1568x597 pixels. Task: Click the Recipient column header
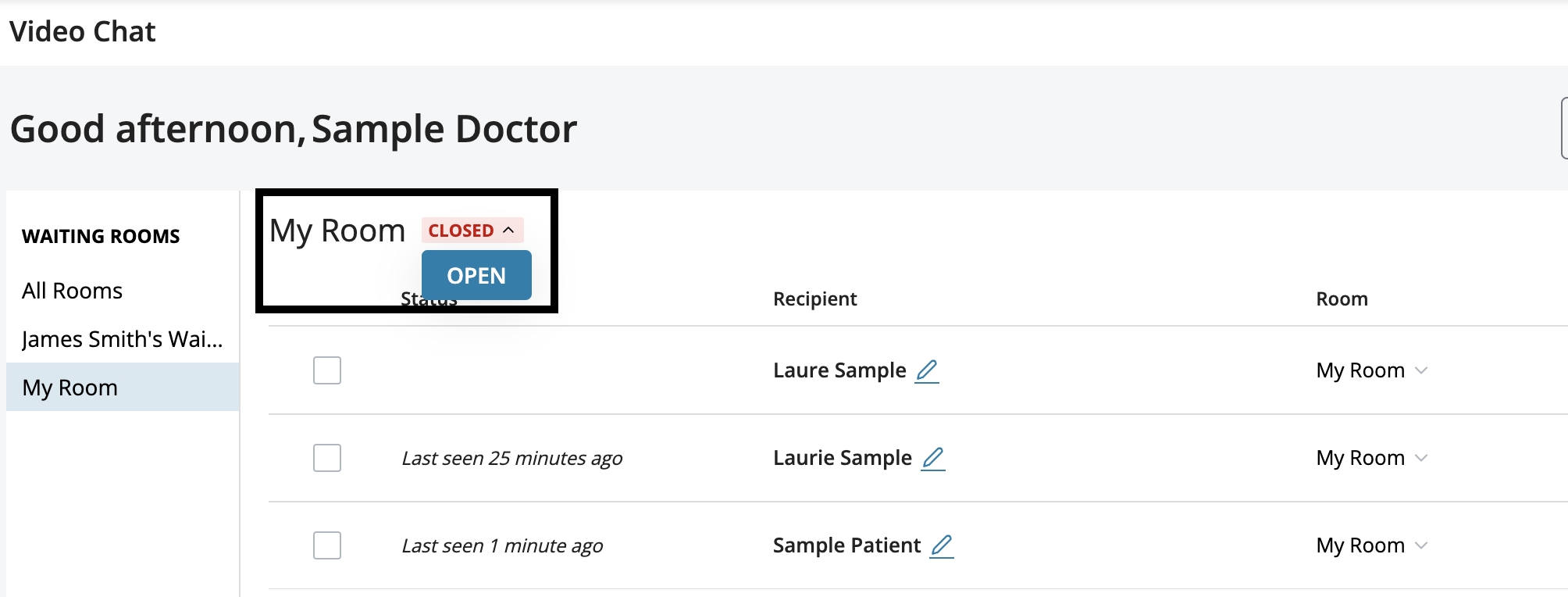pos(814,299)
